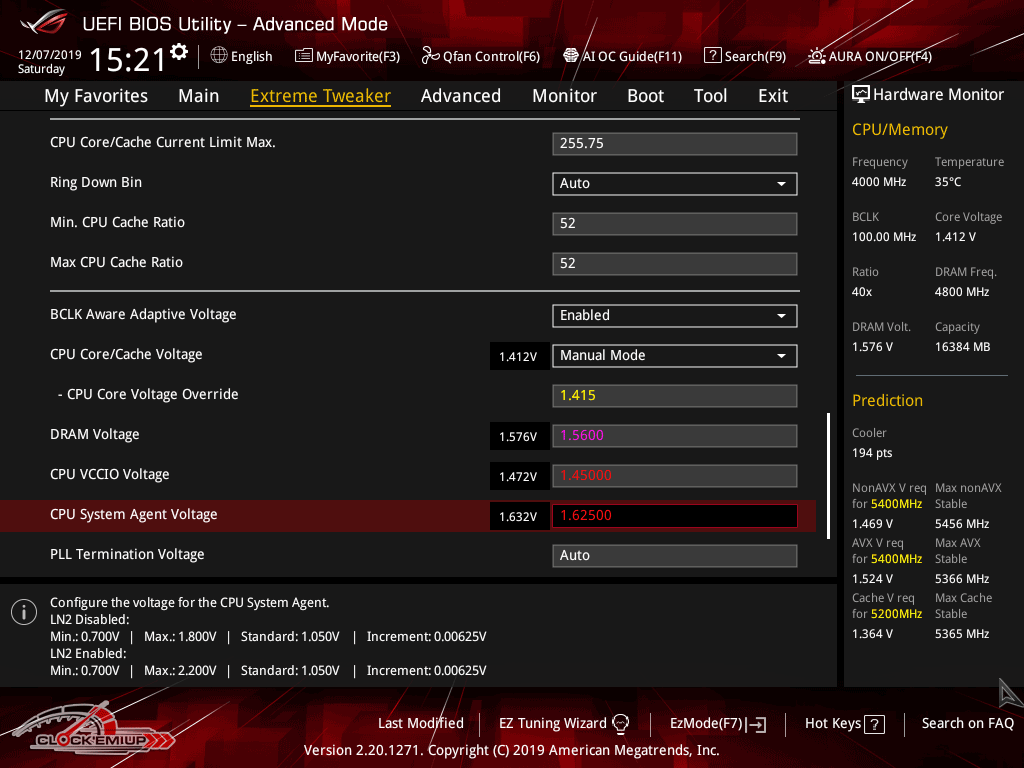Viewport: 1024px width, 768px height.
Task: Select the DRAM Voltage input field
Action: 674,435
